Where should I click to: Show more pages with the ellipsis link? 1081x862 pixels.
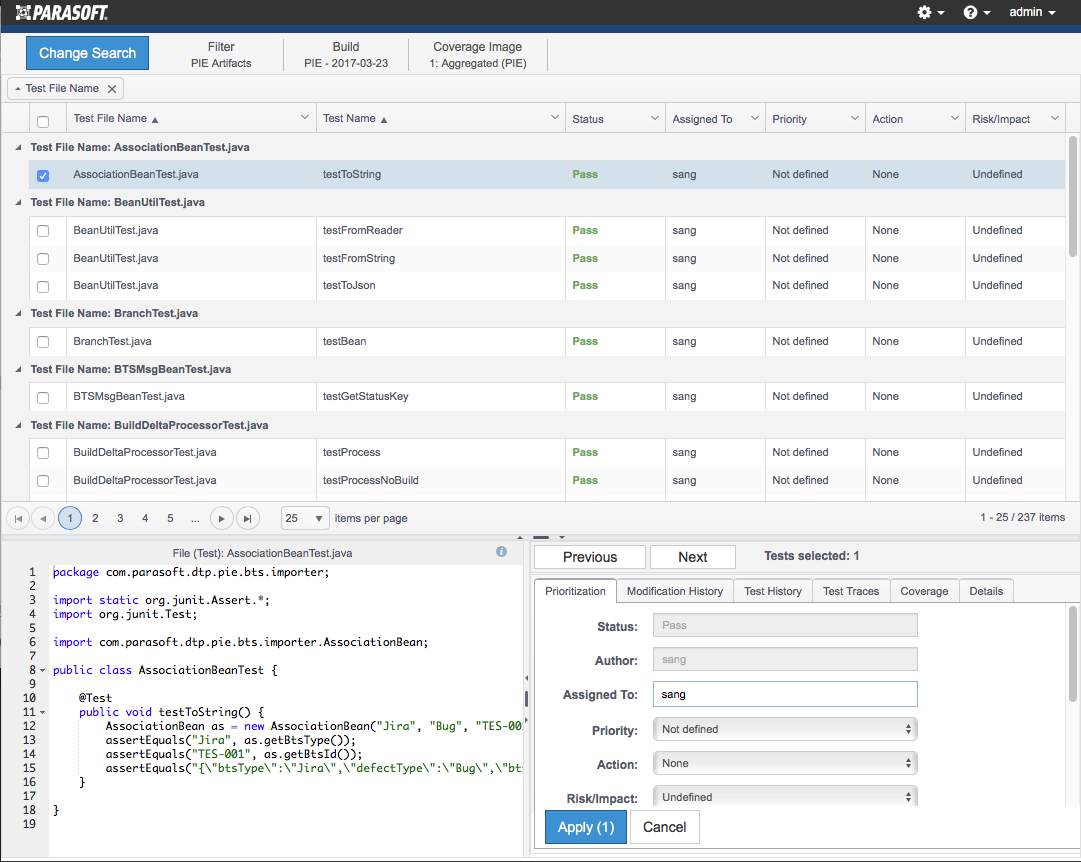pyautogui.click(x=196, y=518)
